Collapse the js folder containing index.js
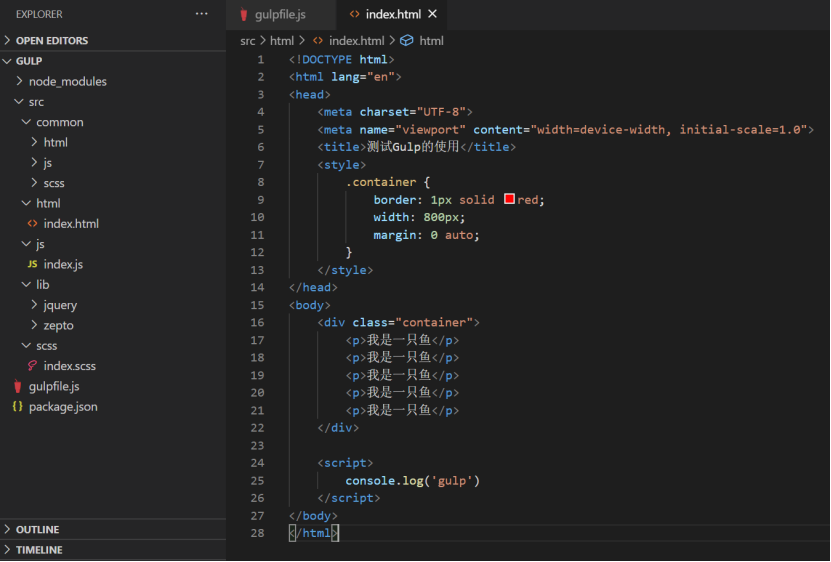This screenshot has height=562, width=831. point(113,244)
